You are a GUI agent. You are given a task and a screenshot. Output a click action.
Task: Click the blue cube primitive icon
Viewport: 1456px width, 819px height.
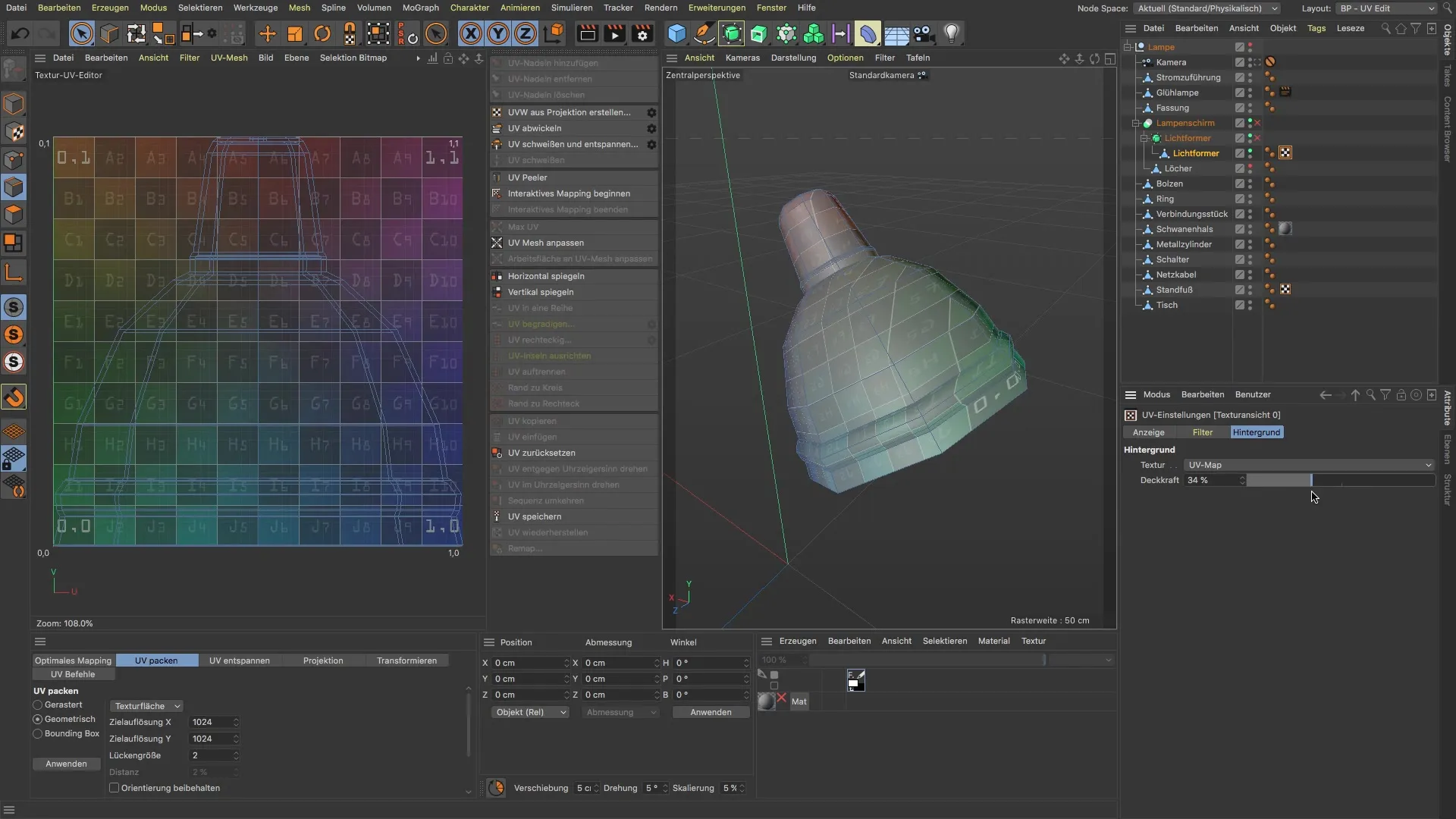[x=676, y=33]
